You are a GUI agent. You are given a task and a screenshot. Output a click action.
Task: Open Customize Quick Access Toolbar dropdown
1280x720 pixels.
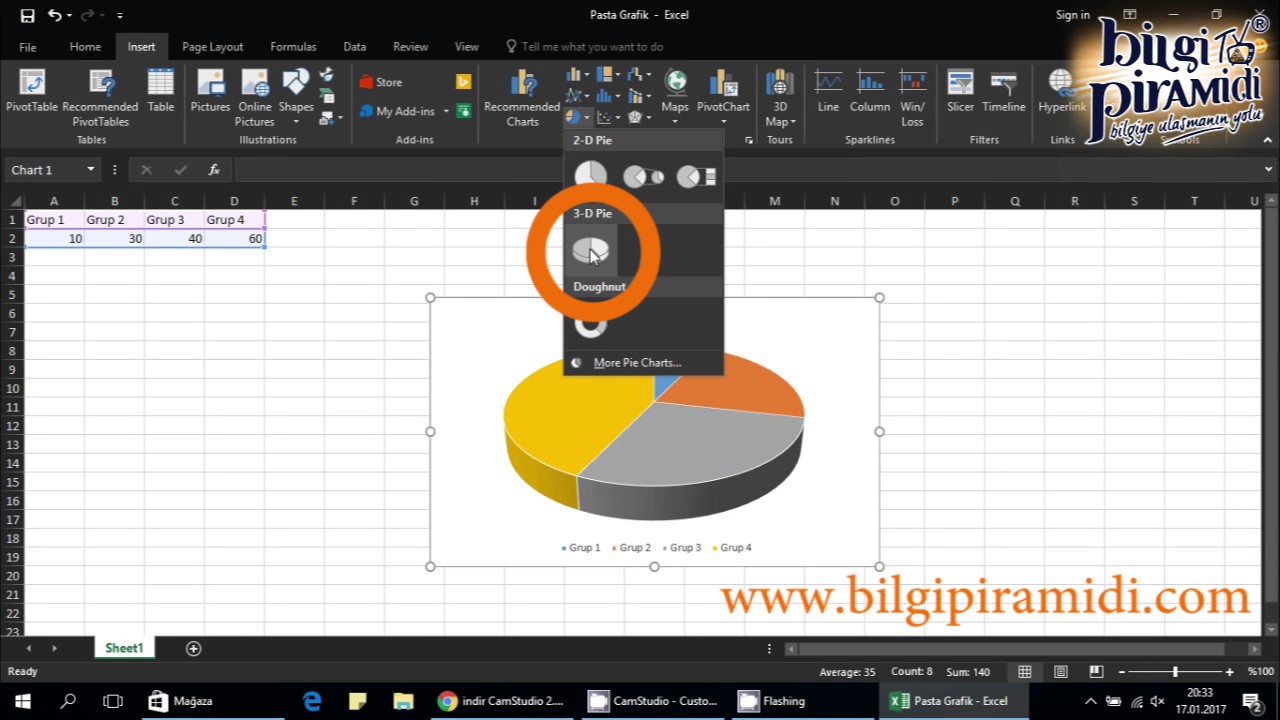click(x=120, y=16)
